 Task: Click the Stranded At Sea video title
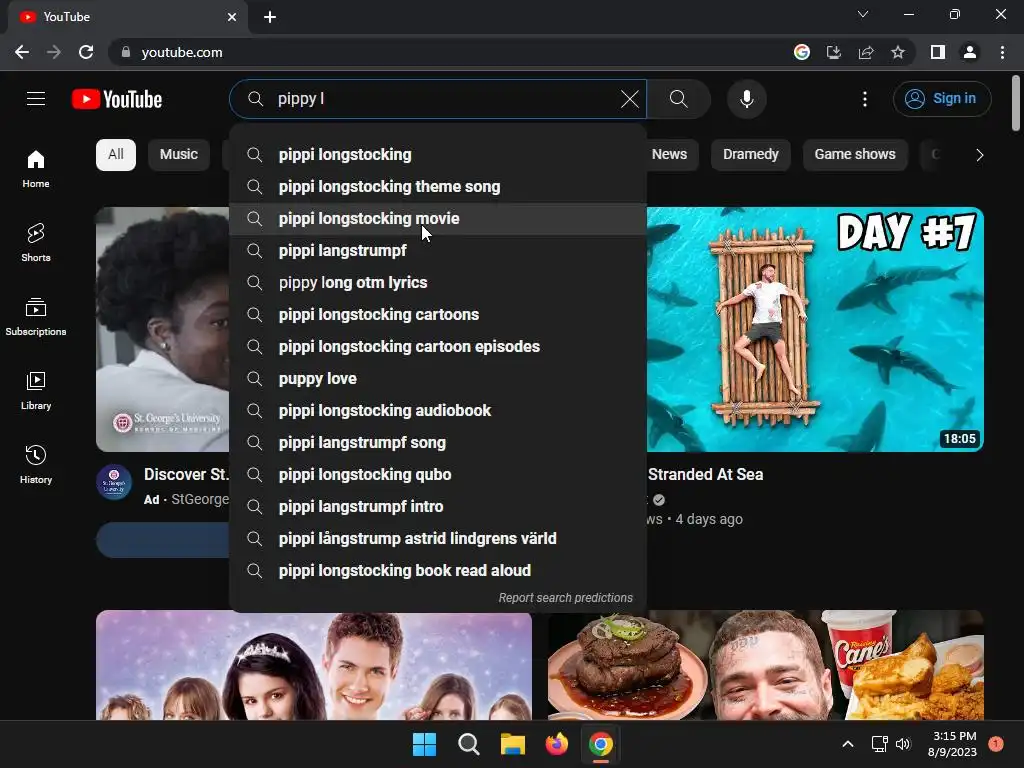(x=705, y=475)
